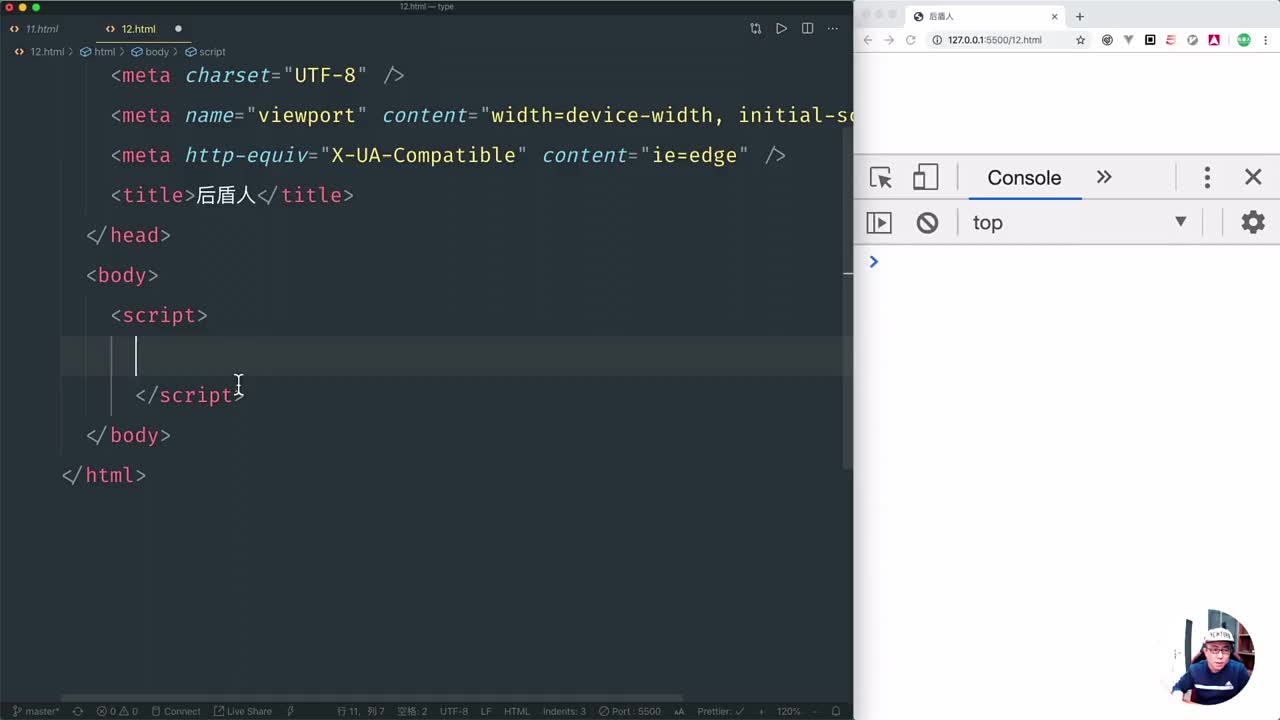Show the console sidebar
1280x720 pixels.
pos(879,222)
